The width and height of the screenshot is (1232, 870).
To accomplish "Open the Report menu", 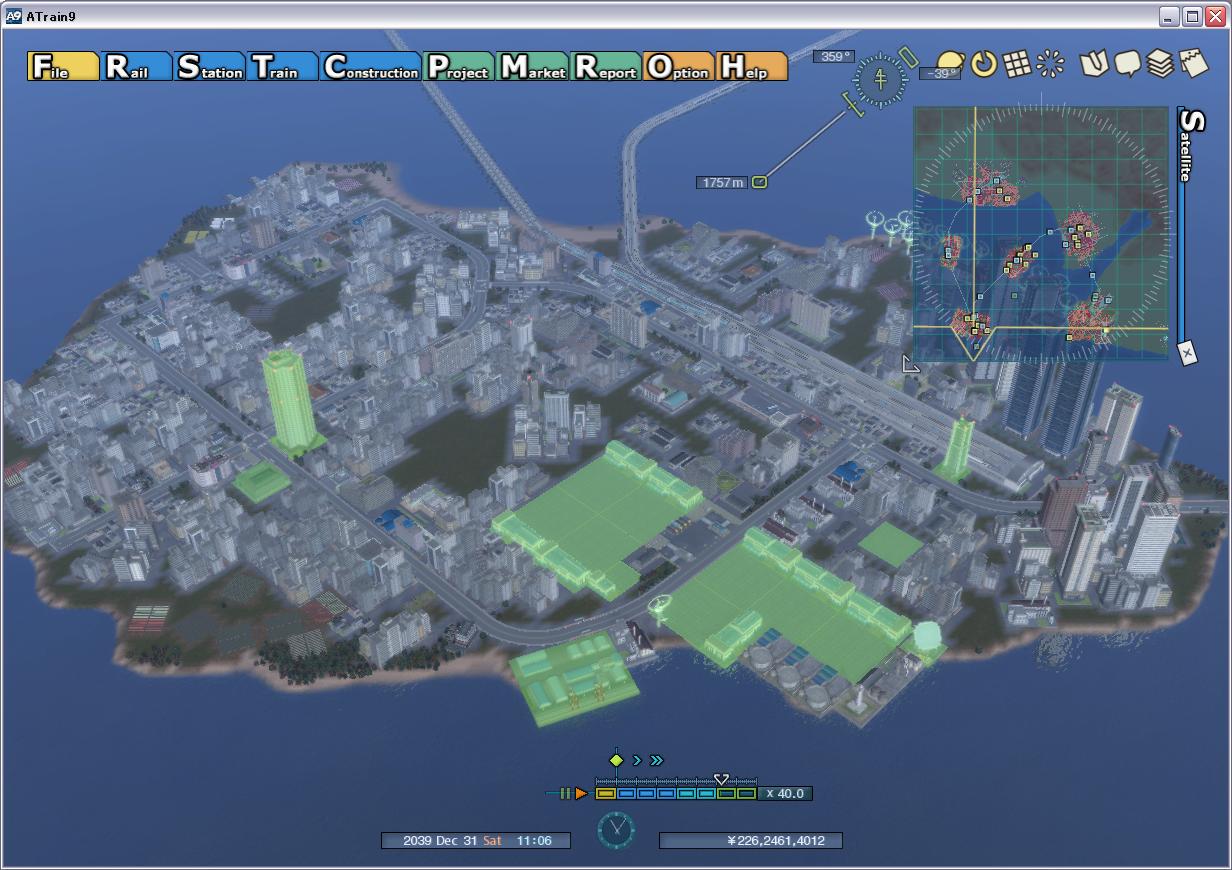I will (x=606, y=66).
